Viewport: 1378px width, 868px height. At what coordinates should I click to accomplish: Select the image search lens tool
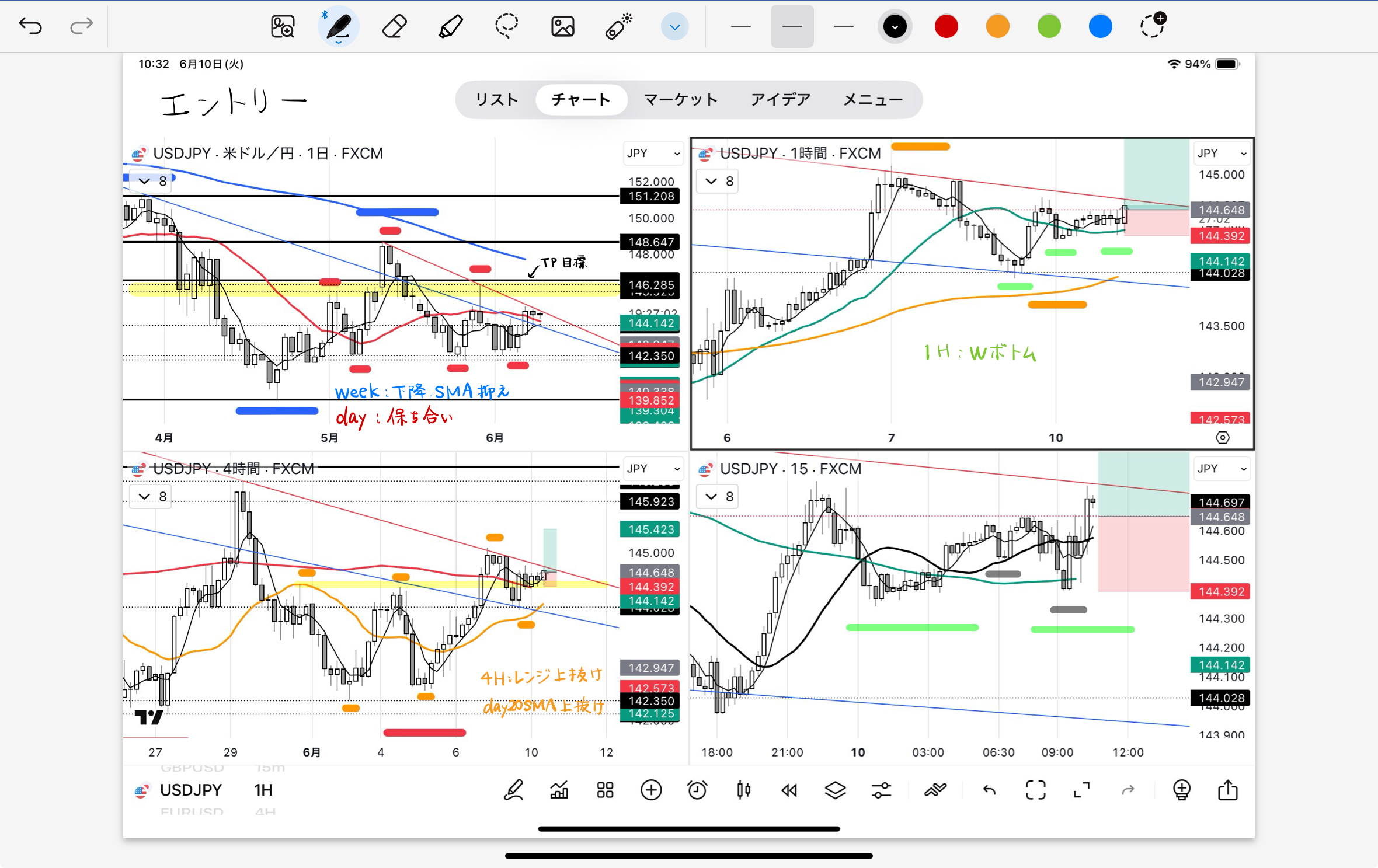283,26
